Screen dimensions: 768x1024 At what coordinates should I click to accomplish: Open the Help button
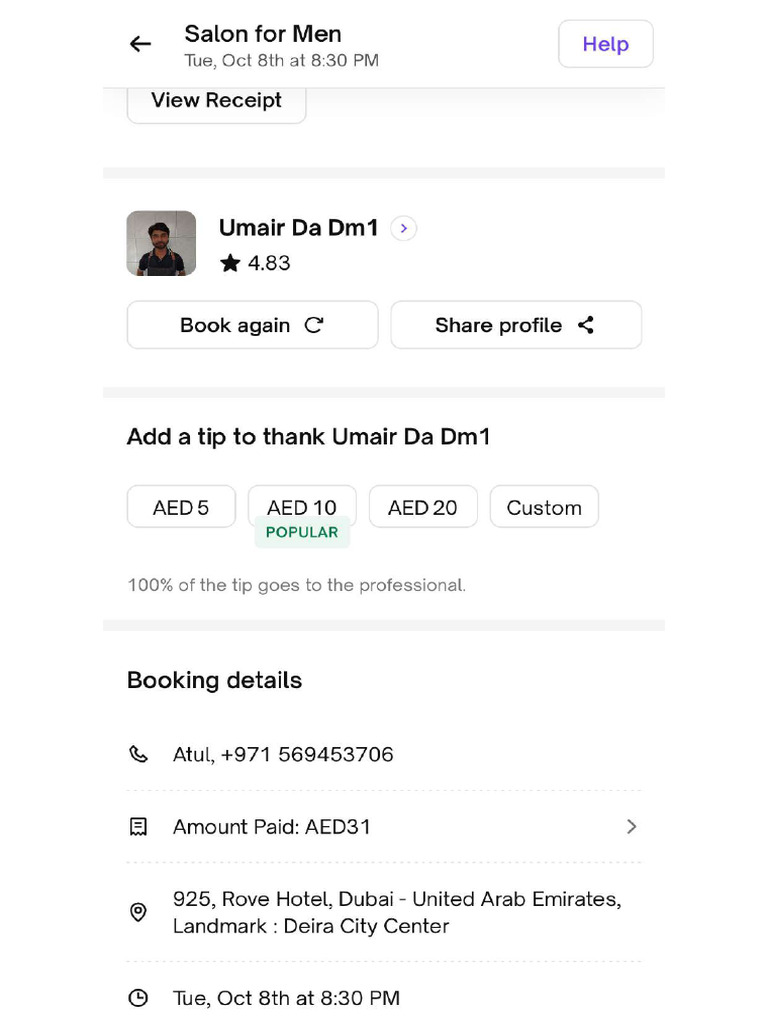(605, 44)
